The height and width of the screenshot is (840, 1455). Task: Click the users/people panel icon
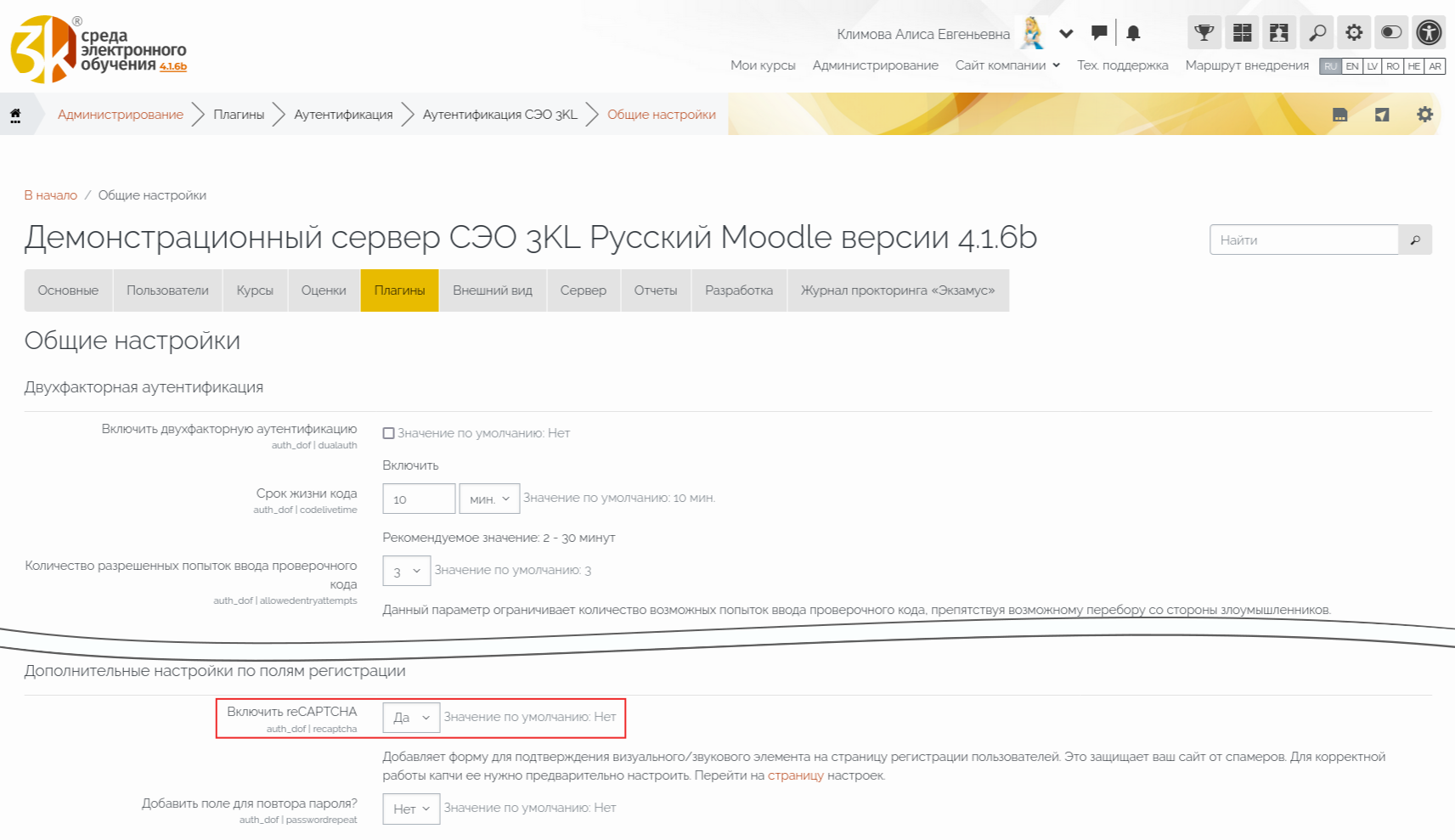point(1279,33)
